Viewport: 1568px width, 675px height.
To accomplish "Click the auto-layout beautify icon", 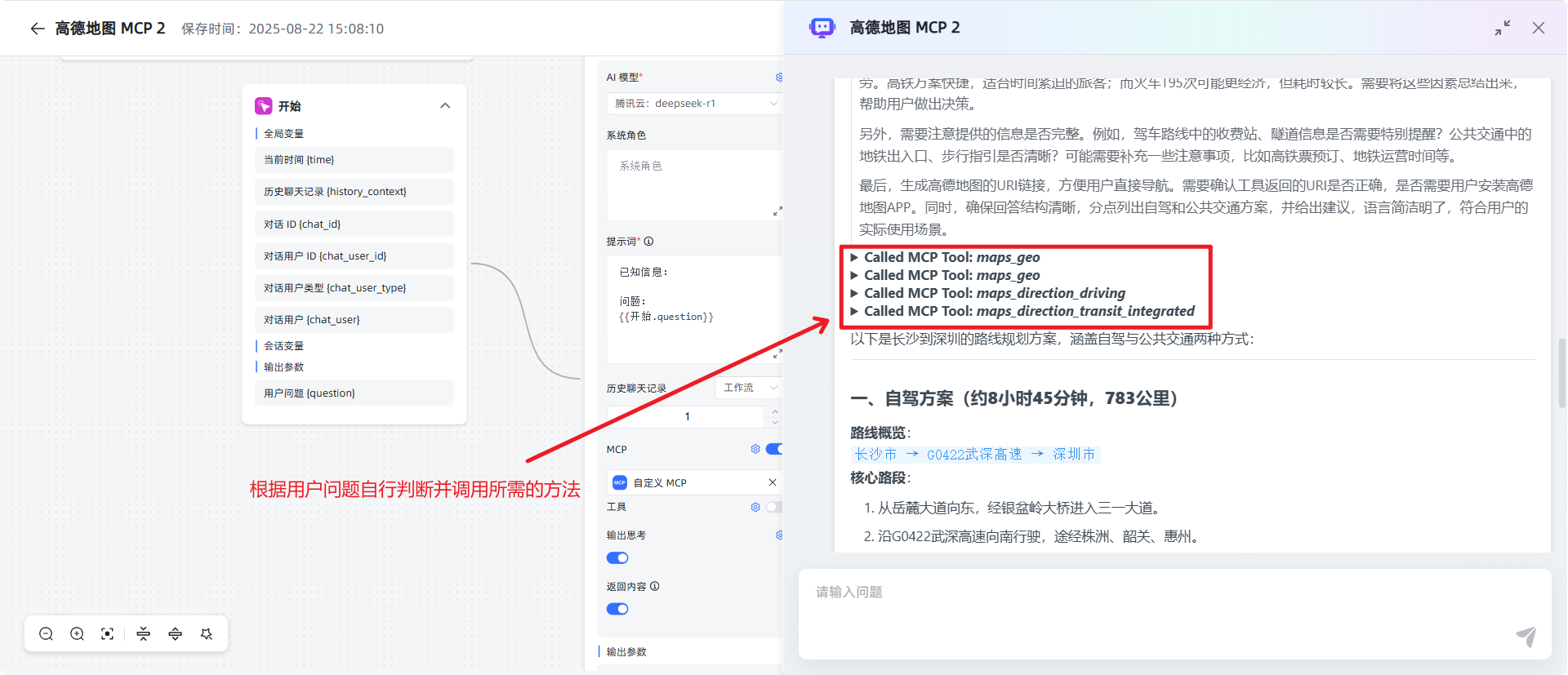I will [x=207, y=634].
